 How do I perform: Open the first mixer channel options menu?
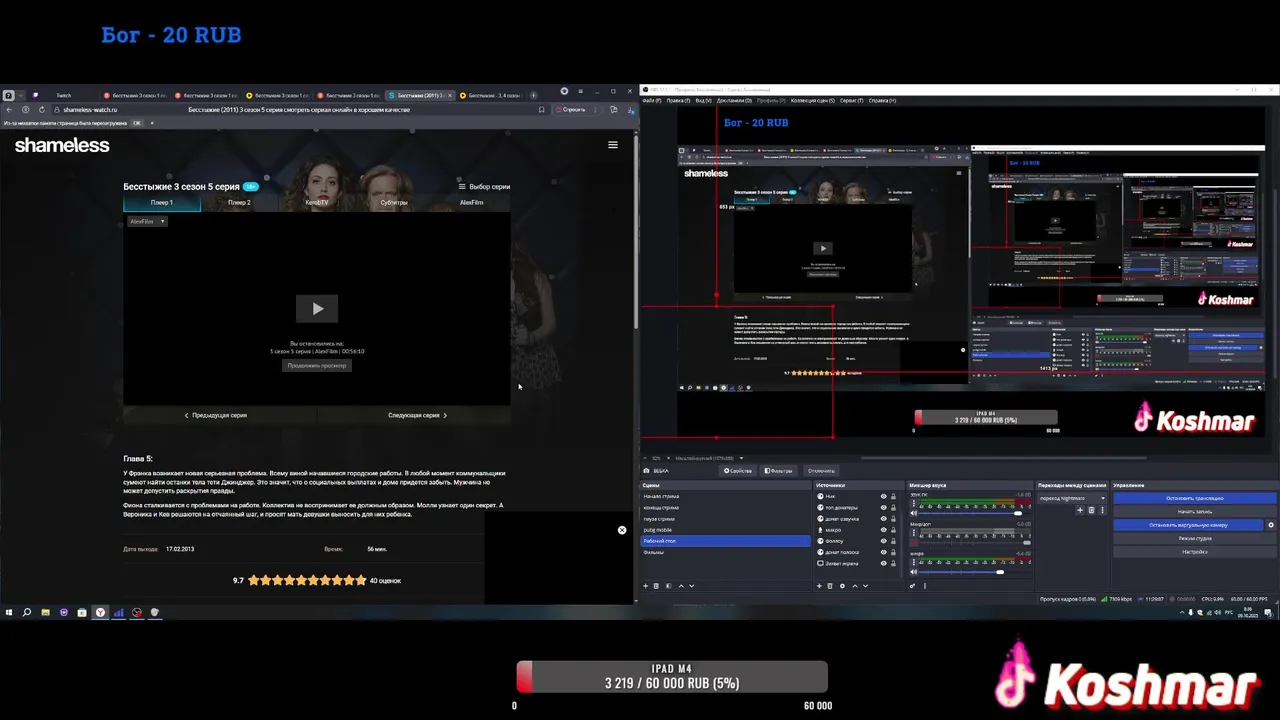pos(913,504)
